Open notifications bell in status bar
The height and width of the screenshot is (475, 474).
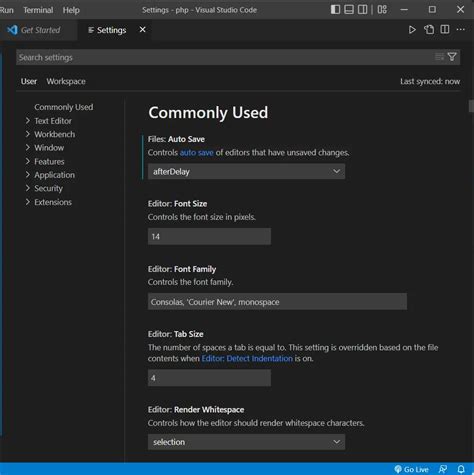tap(461, 469)
